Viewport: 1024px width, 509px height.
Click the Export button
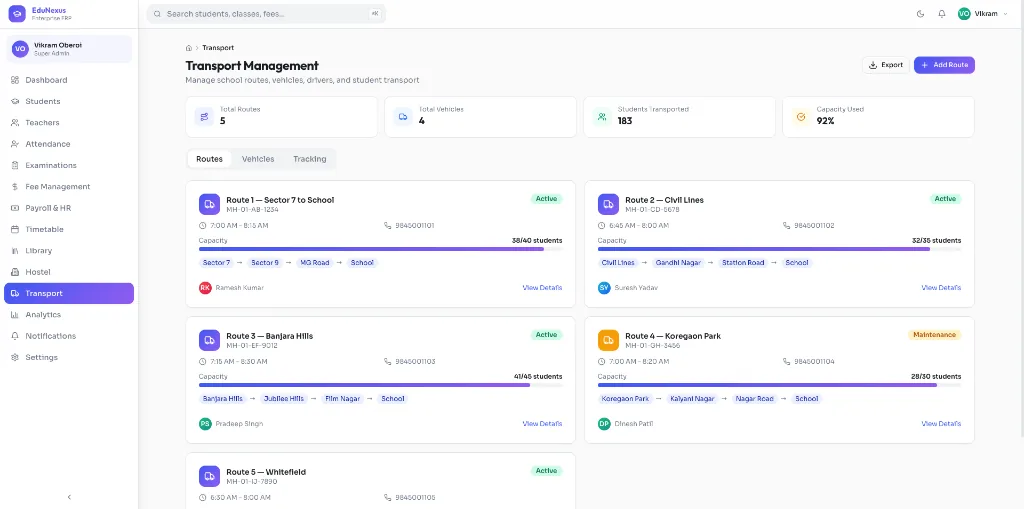point(886,65)
